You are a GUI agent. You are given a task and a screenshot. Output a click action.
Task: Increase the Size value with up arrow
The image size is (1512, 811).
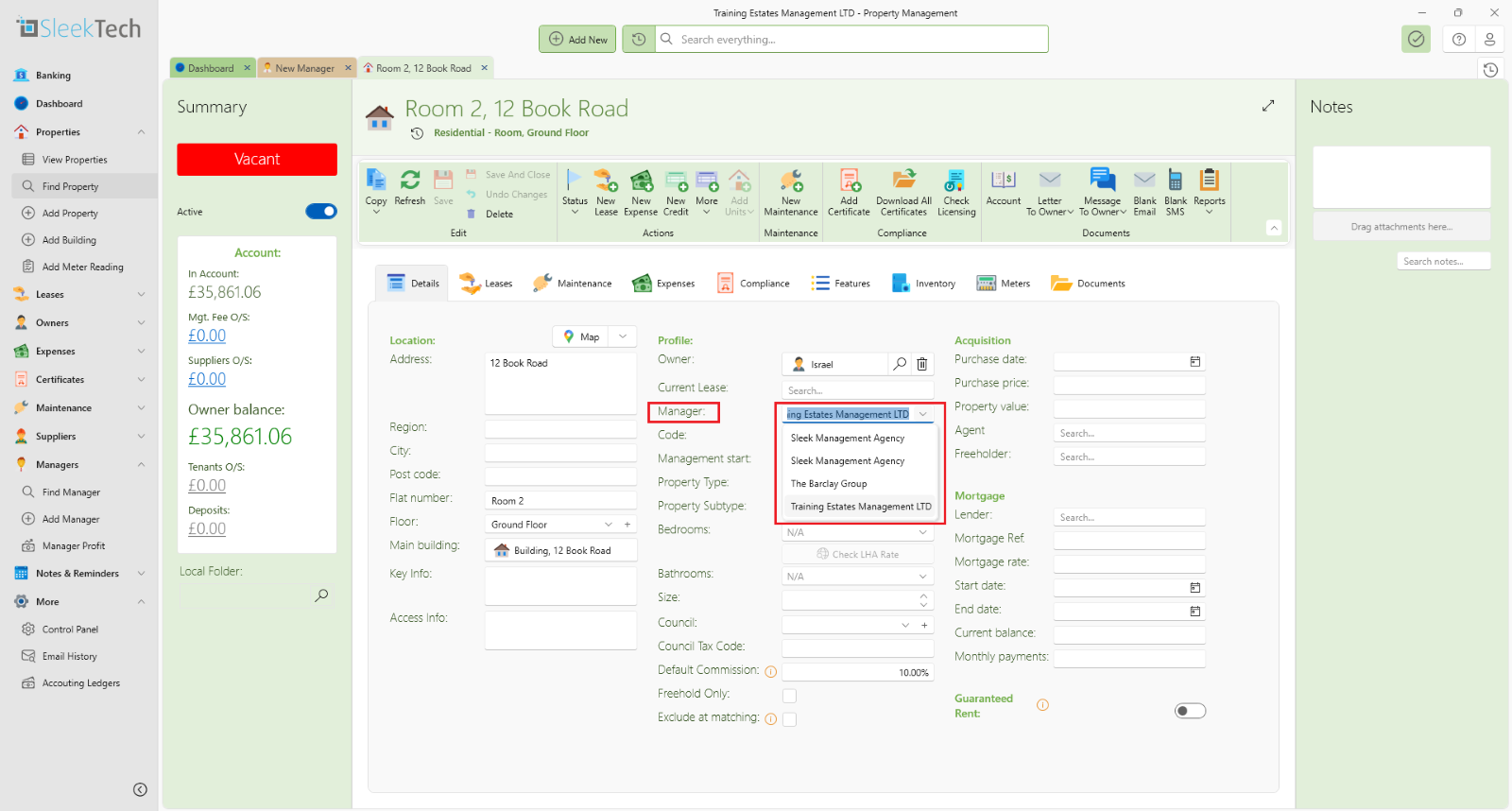click(923, 595)
